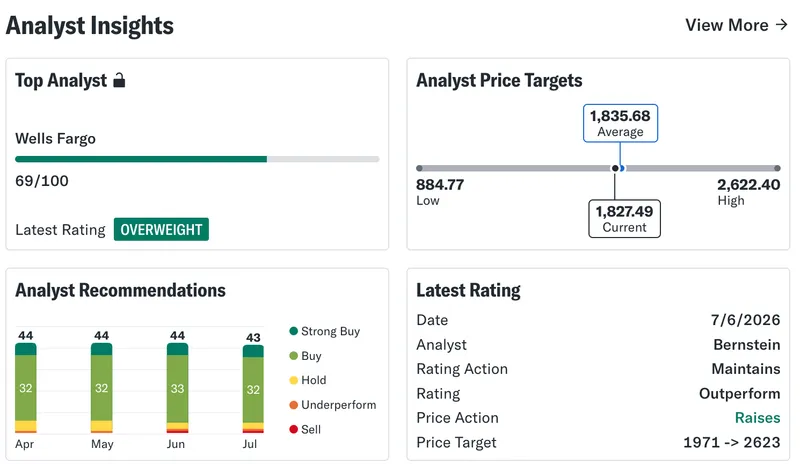This screenshot has width=800, height=474.
Task: Click the Average price target marker box
Action: point(620,123)
